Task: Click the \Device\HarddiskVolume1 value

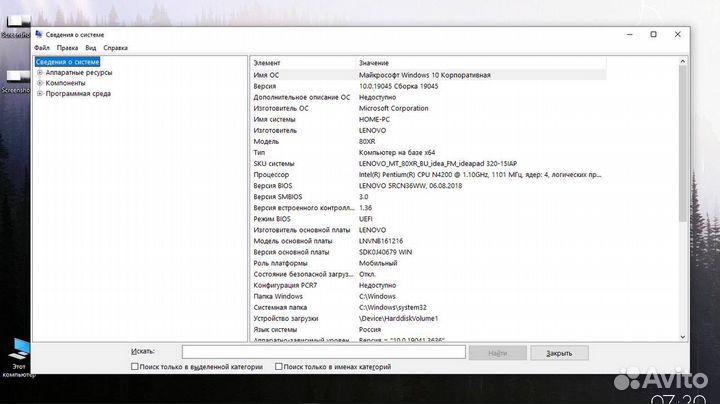Action: pyautogui.click(x=399, y=318)
